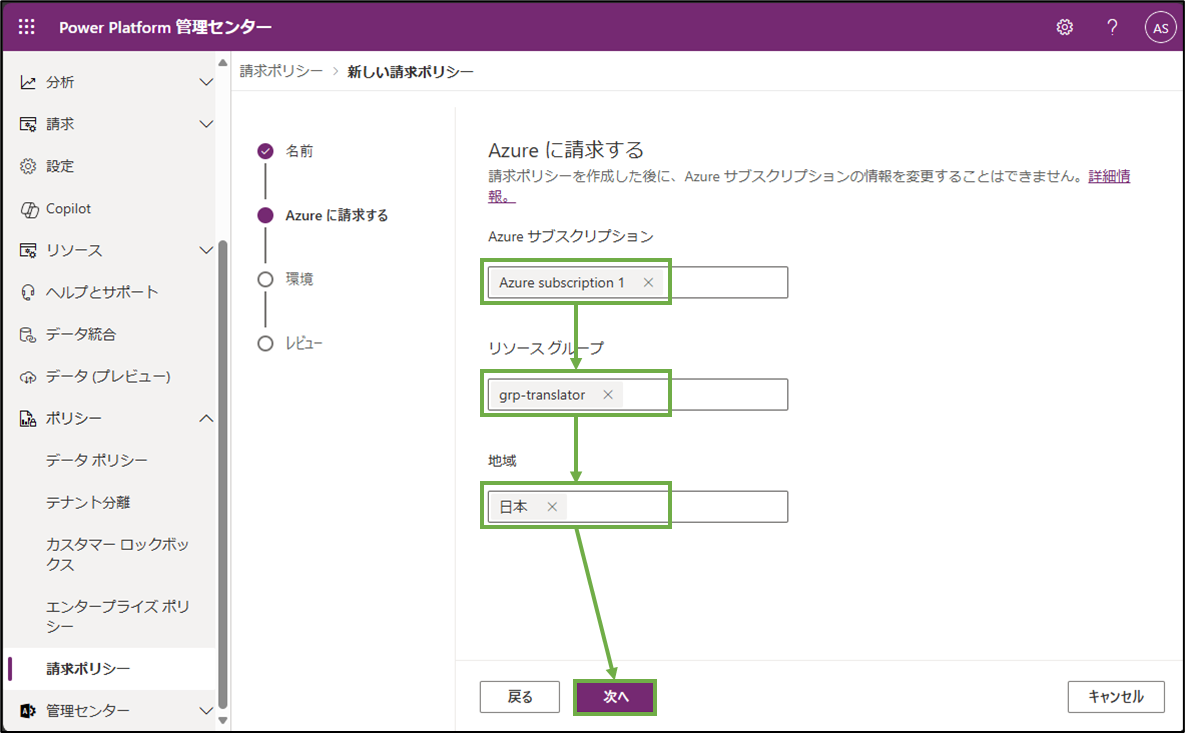Click the ポリシー document icon
Screen dimensions: 1185x733
coord(28,419)
